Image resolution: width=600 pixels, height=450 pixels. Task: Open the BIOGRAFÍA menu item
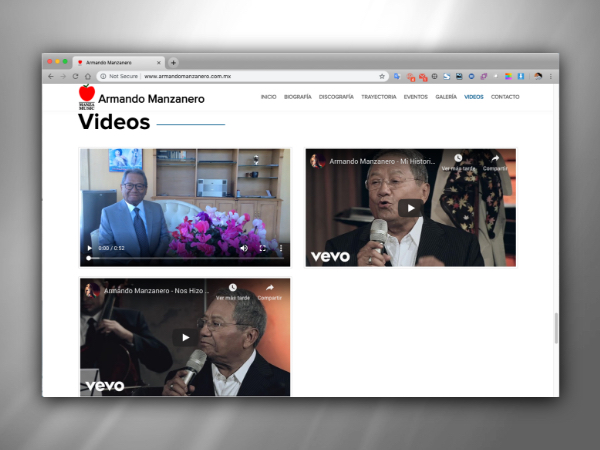click(x=298, y=97)
